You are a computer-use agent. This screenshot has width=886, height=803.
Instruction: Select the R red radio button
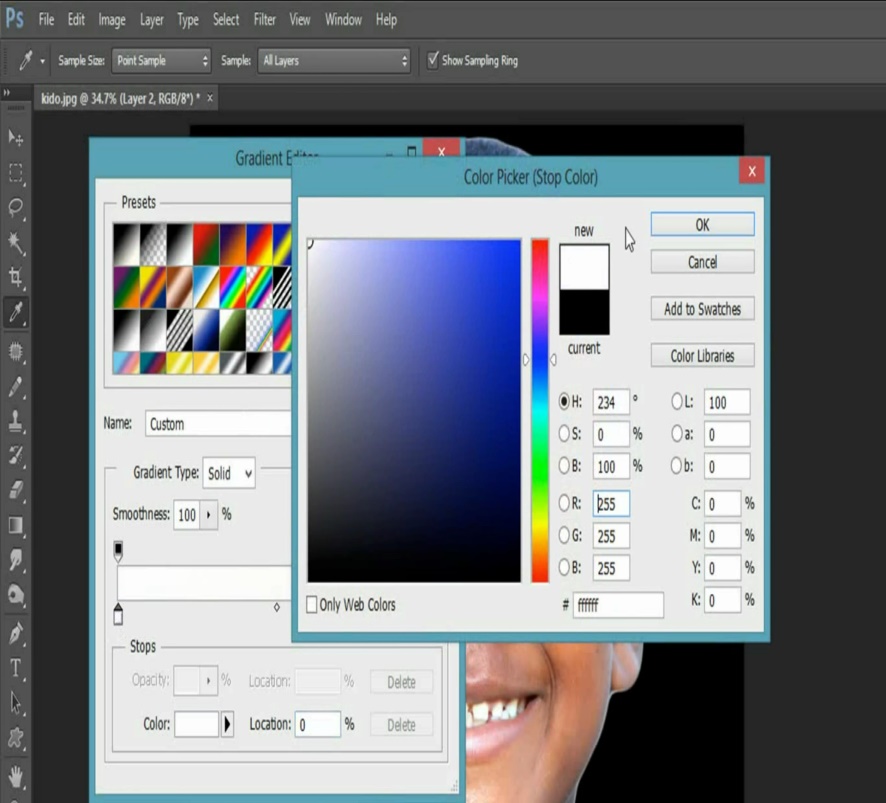564,503
